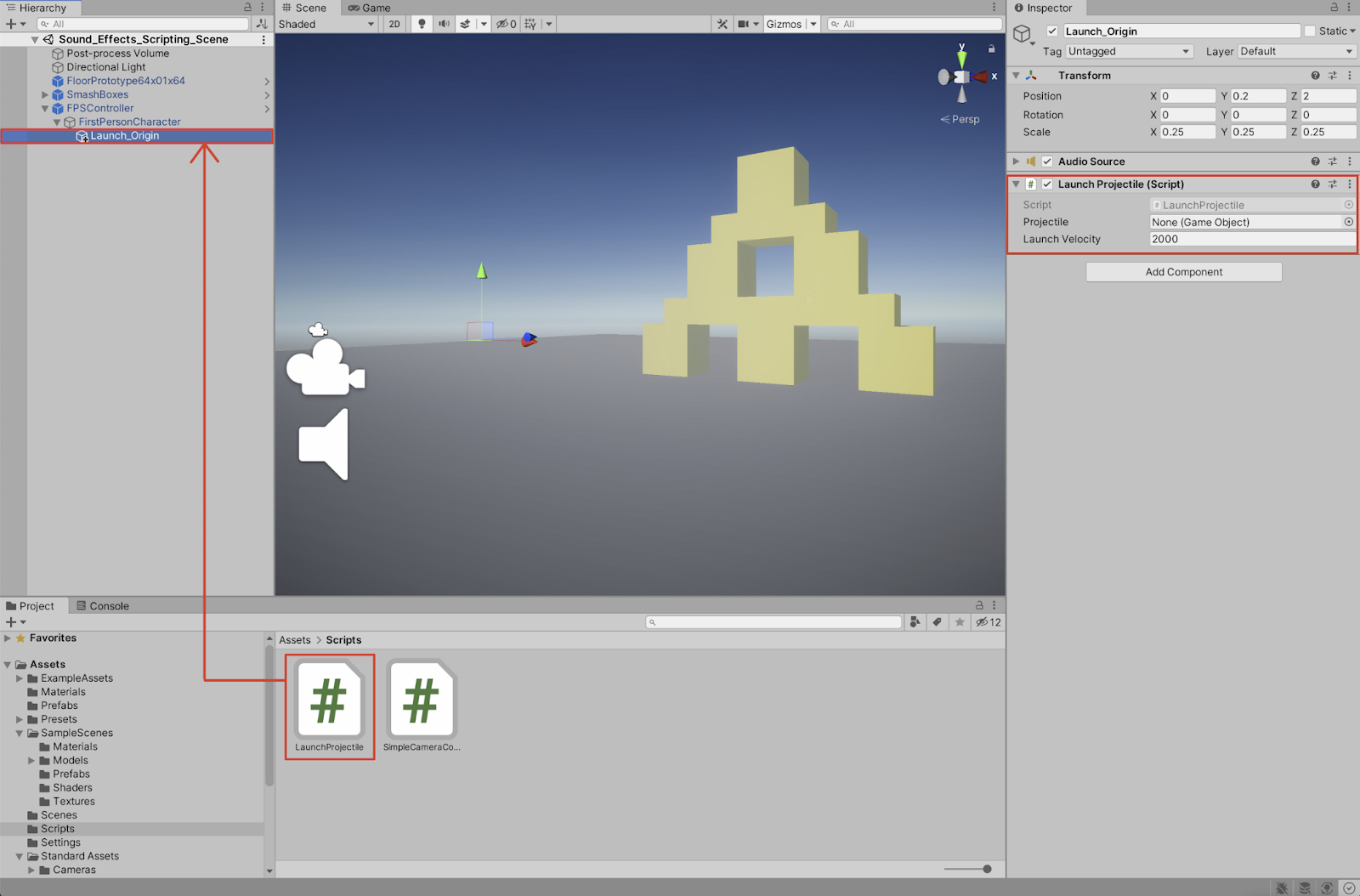Open the Shaded draw mode dropdown
The width and height of the screenshot is (1360, 896).
(x=326, y=24)
